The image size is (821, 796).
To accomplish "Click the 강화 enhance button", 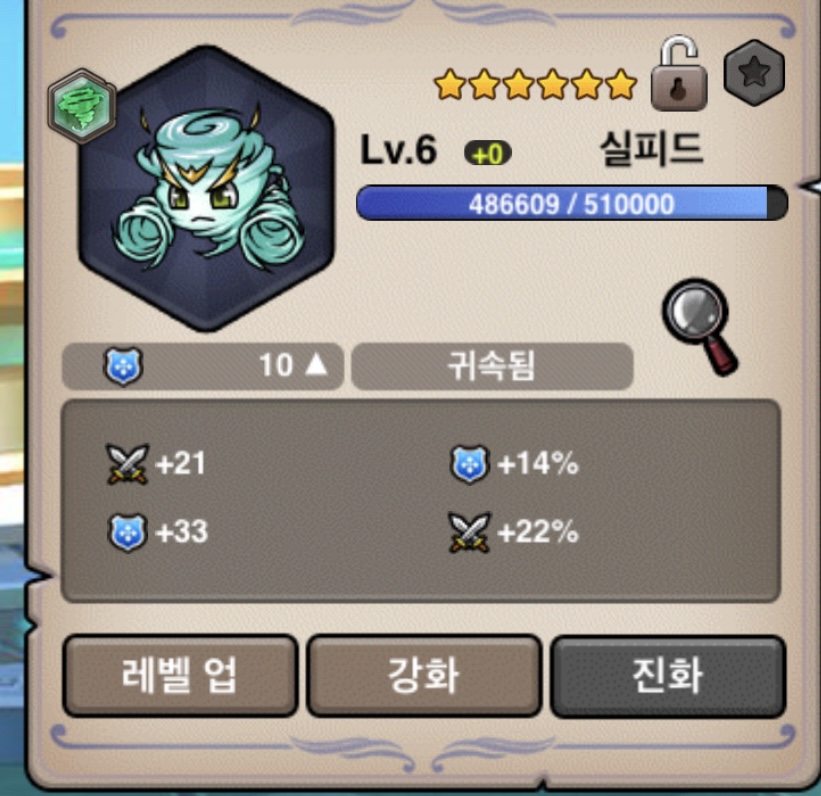I will click(x=424, y=675).
